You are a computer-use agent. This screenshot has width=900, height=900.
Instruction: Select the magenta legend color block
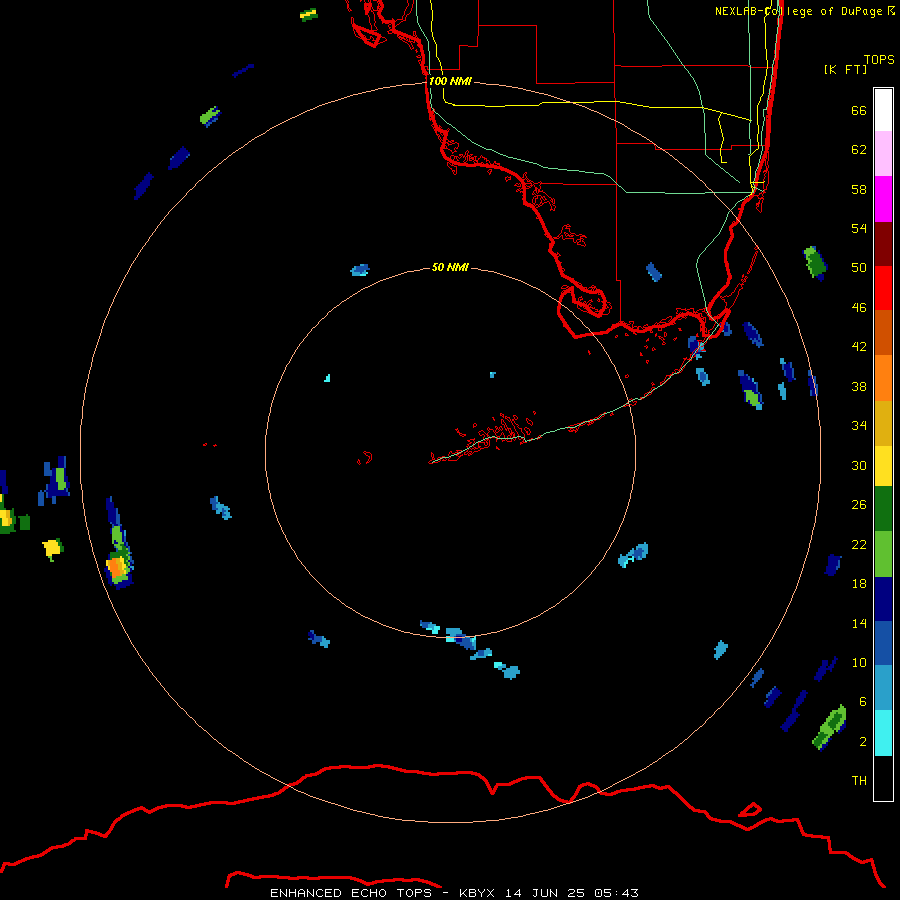point(883,199)
